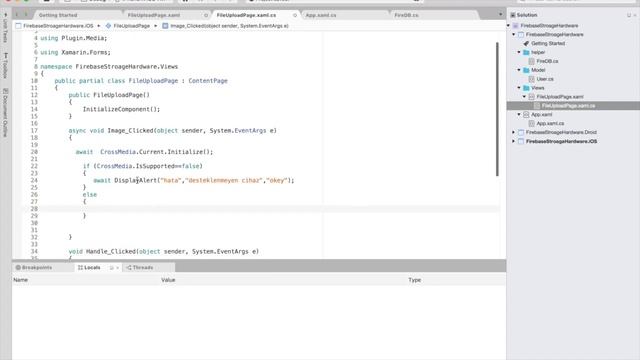Viewport: 640px width, 360px height.
Task: Click the ContentPage base class name
Action: [x=208, y=81]
